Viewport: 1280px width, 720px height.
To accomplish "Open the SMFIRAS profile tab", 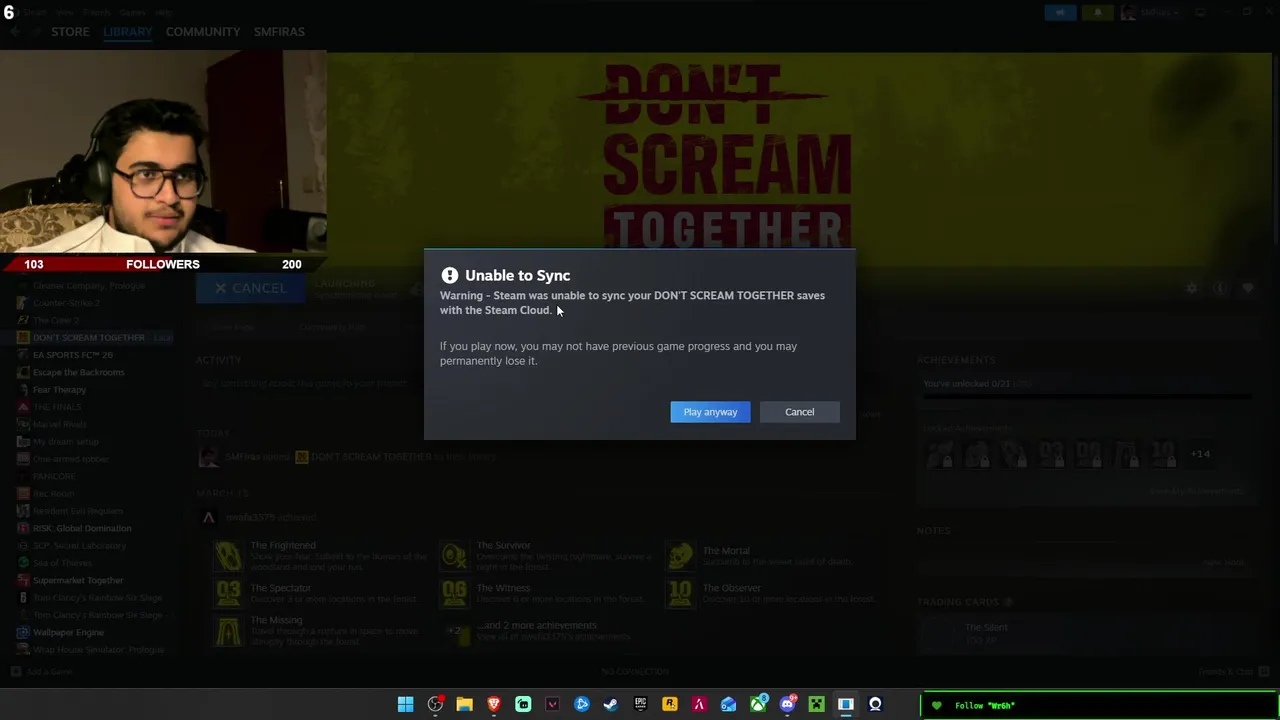I will pyautogui.click(x=279, y=32).
